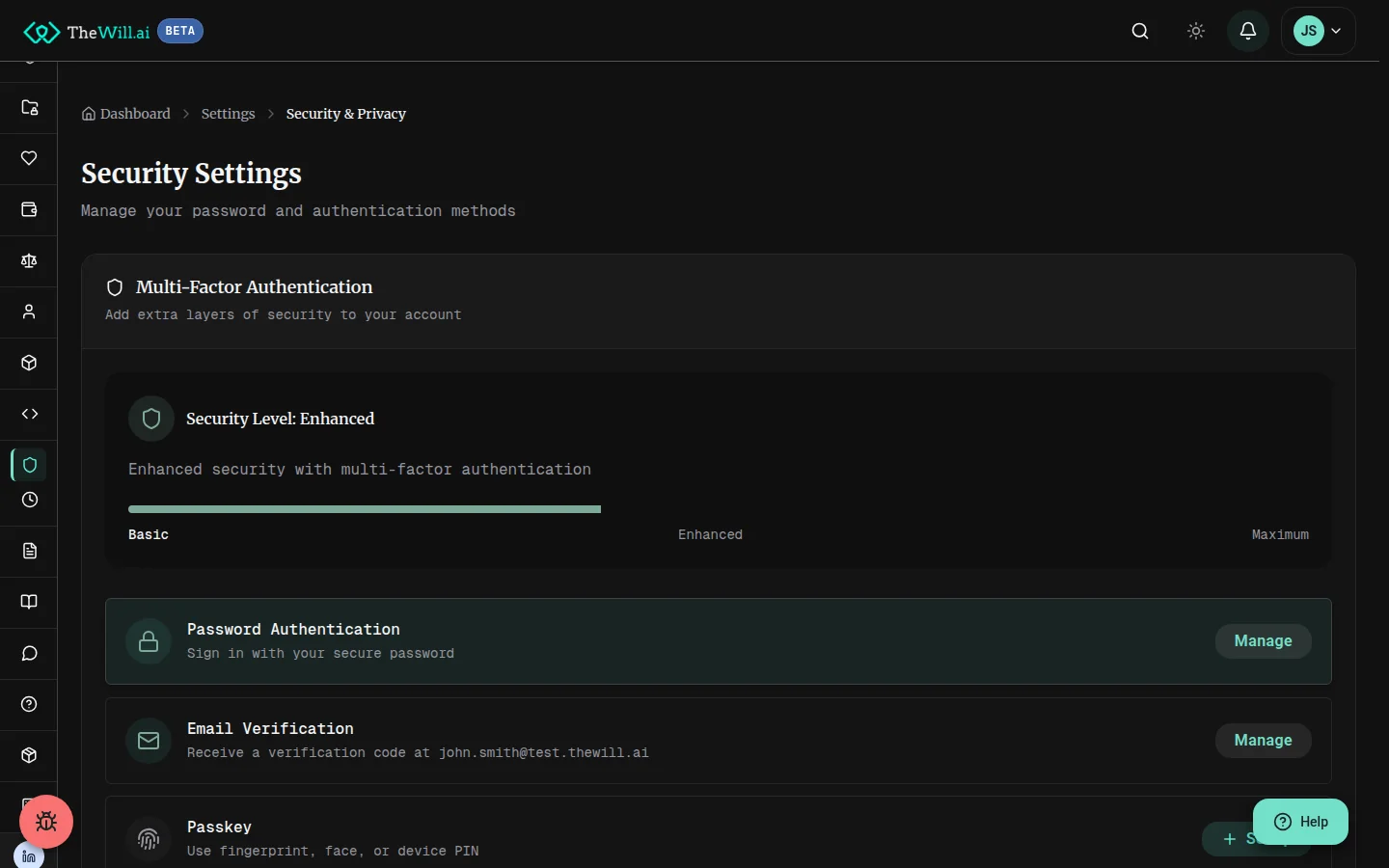Screen dimensions: 1389x868
Task: Open the question-mark circle sidebar icon
Action: (x=30, y=704)
